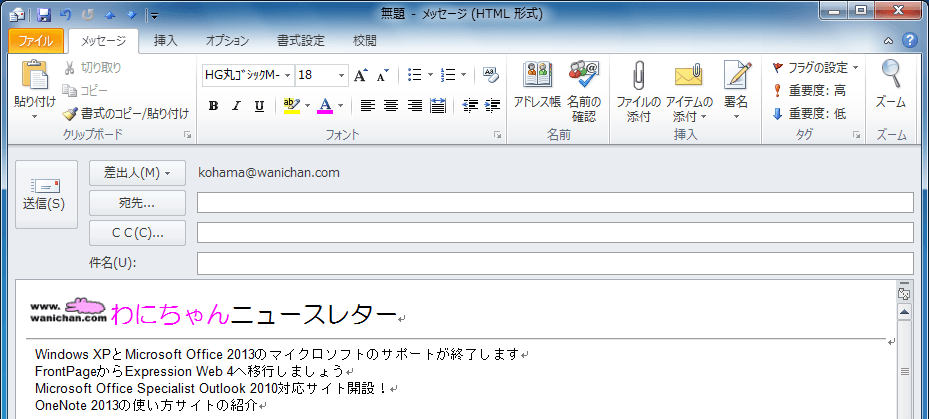Image resolution: width=929 pixels, height=419 pixels.
Task: Open フラグの設定 flag dropdown
Action: (815, 68)
